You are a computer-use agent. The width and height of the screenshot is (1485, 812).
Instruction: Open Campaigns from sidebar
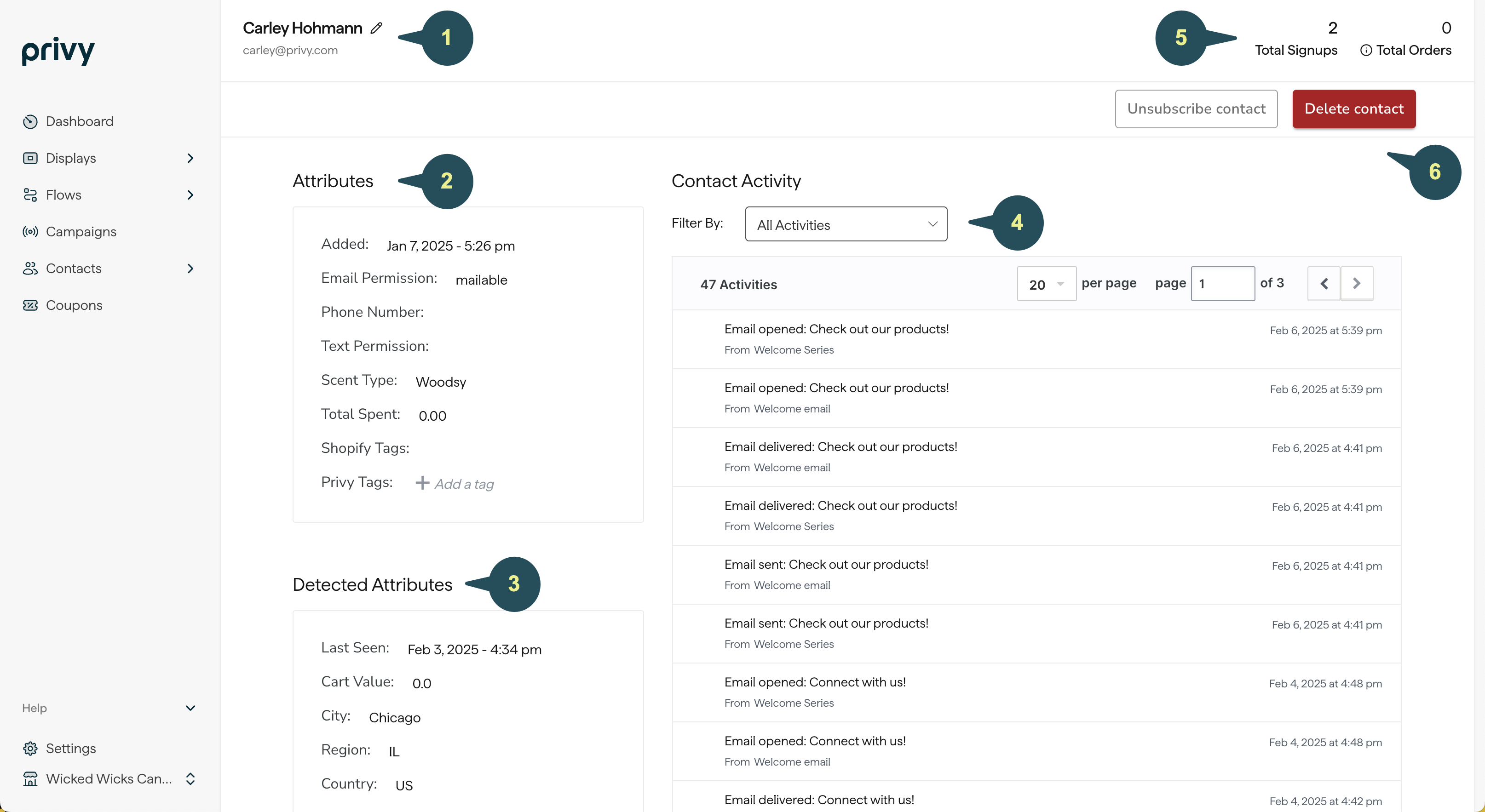point(81,232)
